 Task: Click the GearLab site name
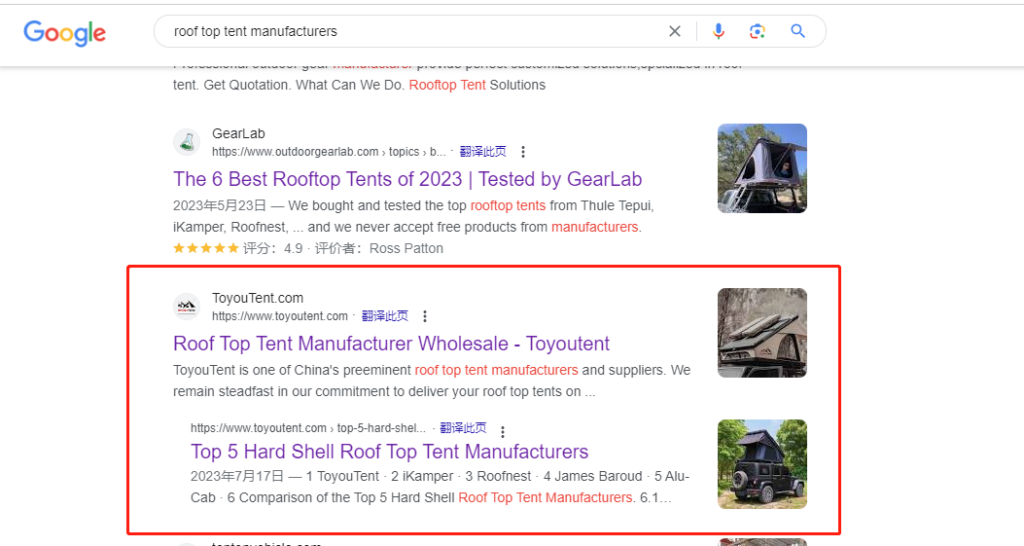coord(238,133)
